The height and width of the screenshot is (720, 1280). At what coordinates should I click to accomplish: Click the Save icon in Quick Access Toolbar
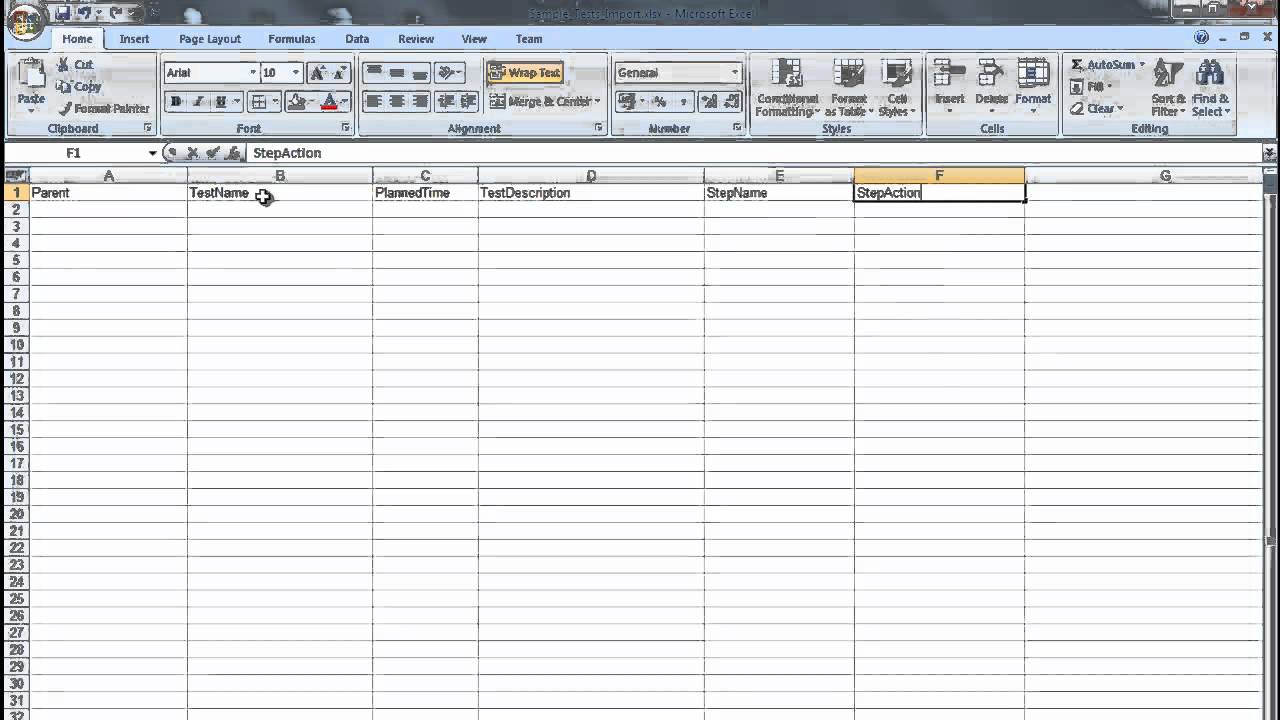tap(62, 13)
